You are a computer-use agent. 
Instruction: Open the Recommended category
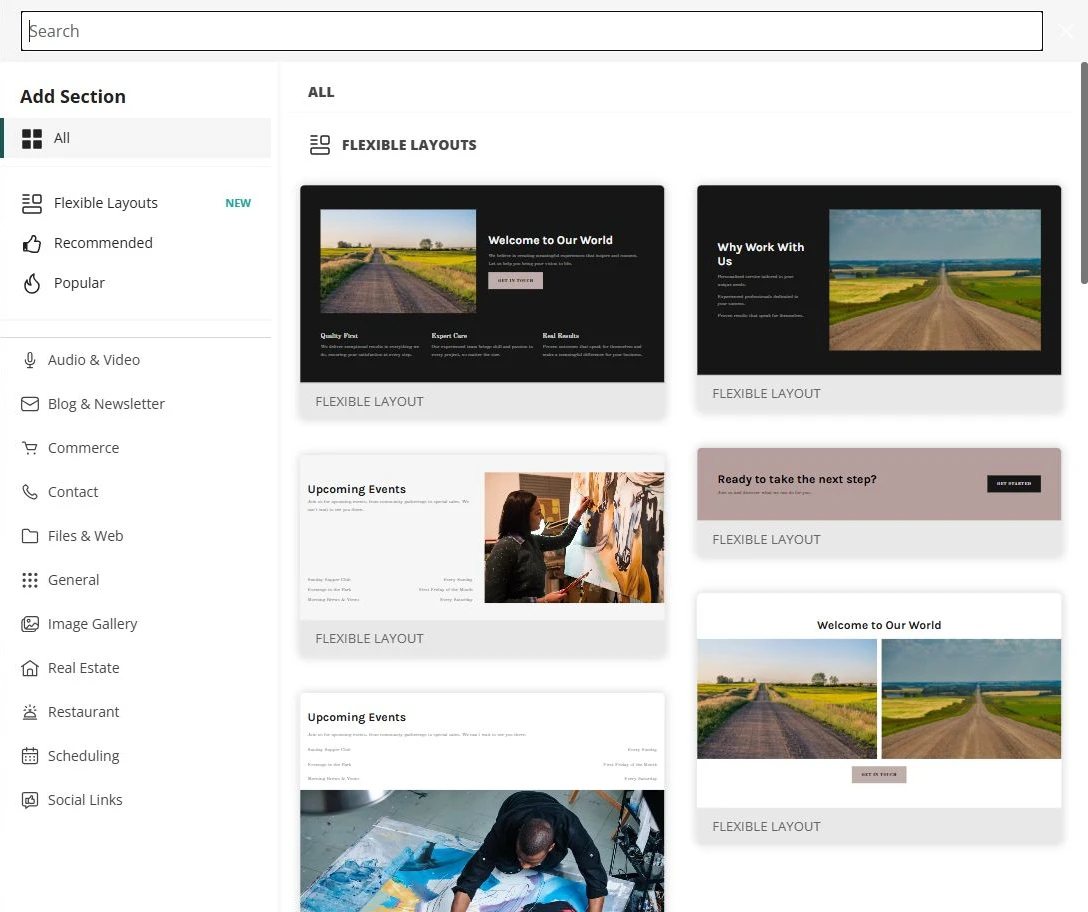point(136,243)
